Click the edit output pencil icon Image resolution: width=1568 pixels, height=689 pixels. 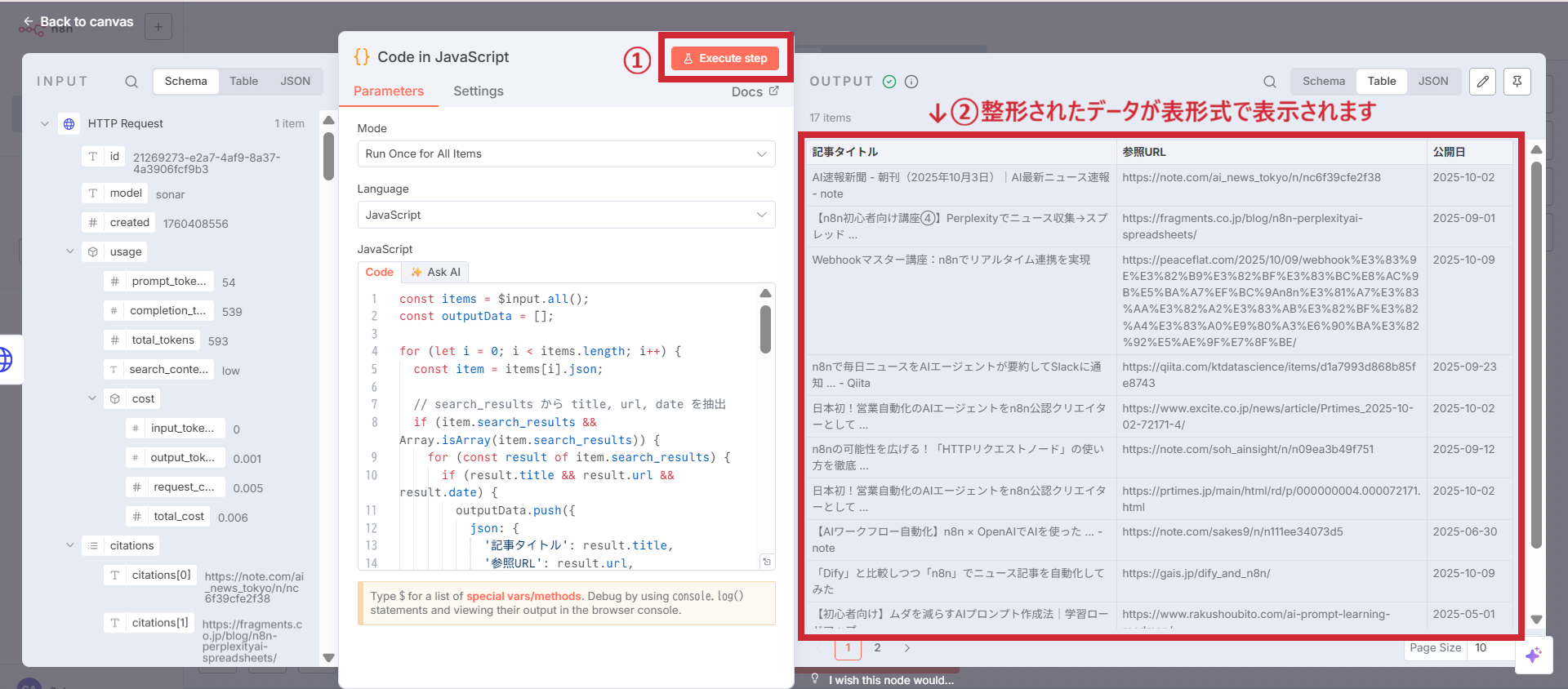pos(1482,82)
